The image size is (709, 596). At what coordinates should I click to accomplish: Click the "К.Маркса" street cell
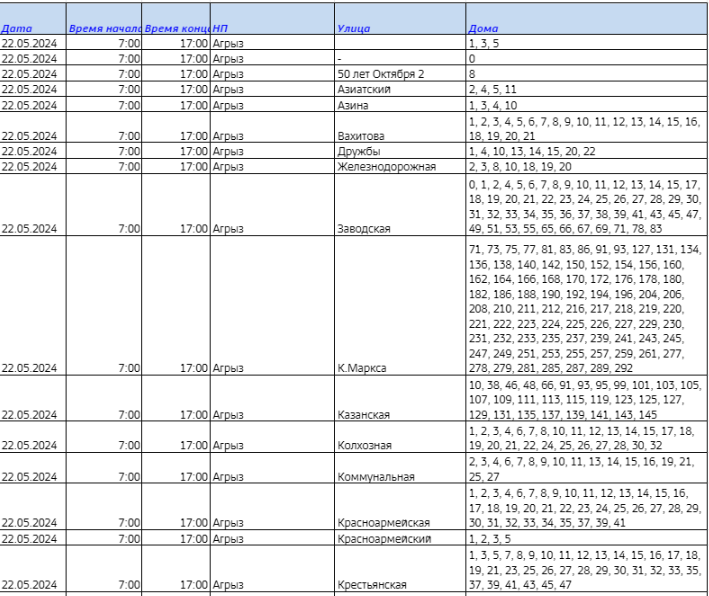click(361, 367)
